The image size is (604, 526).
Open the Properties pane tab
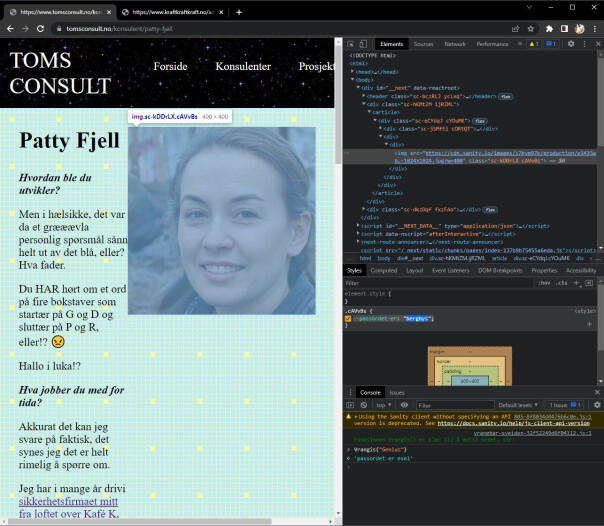point(544,270)
